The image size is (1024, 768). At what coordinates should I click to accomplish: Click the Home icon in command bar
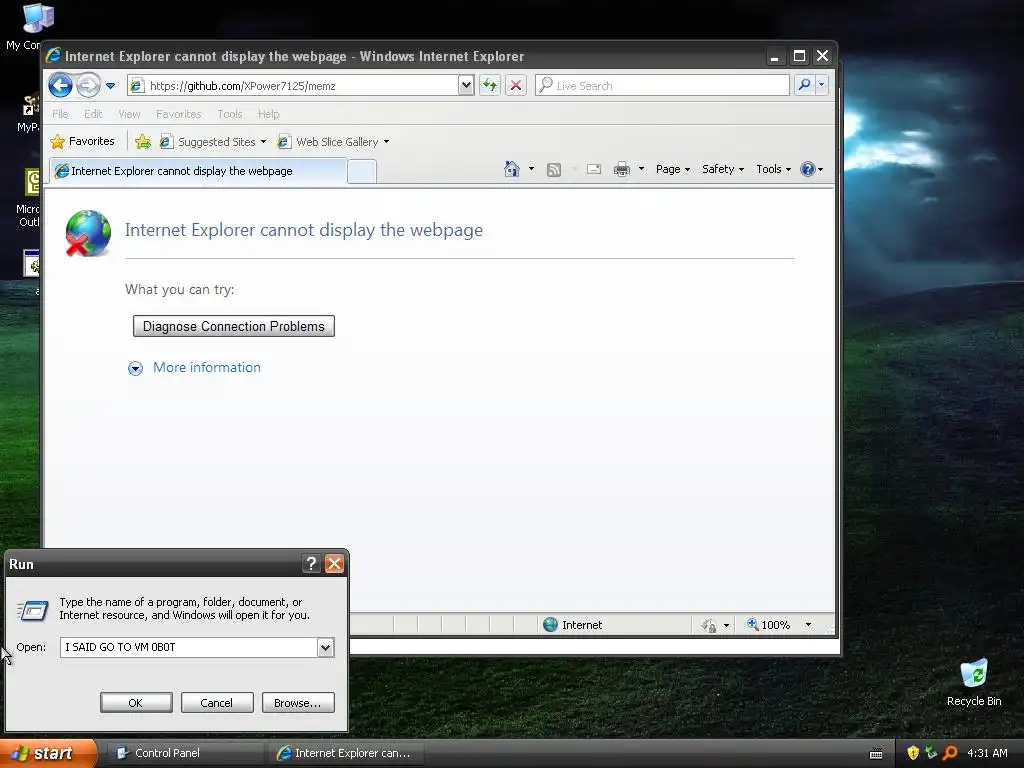point(511,169)
